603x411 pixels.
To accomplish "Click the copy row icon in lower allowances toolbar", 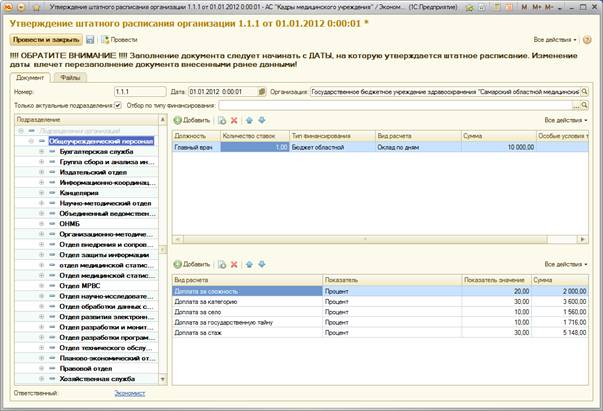I will pyautogui.click(x=221, y=263).
